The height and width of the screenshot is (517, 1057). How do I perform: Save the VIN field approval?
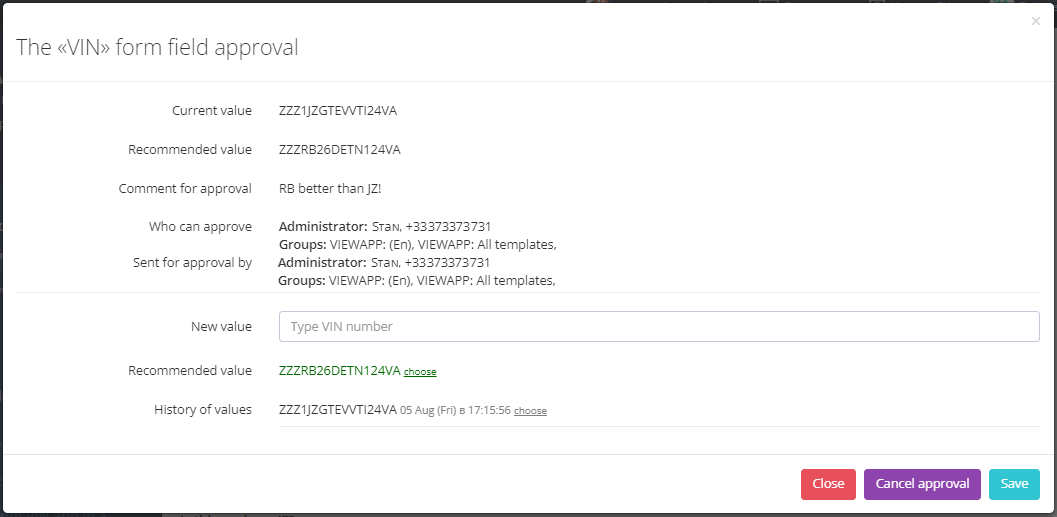[1014, 484]
